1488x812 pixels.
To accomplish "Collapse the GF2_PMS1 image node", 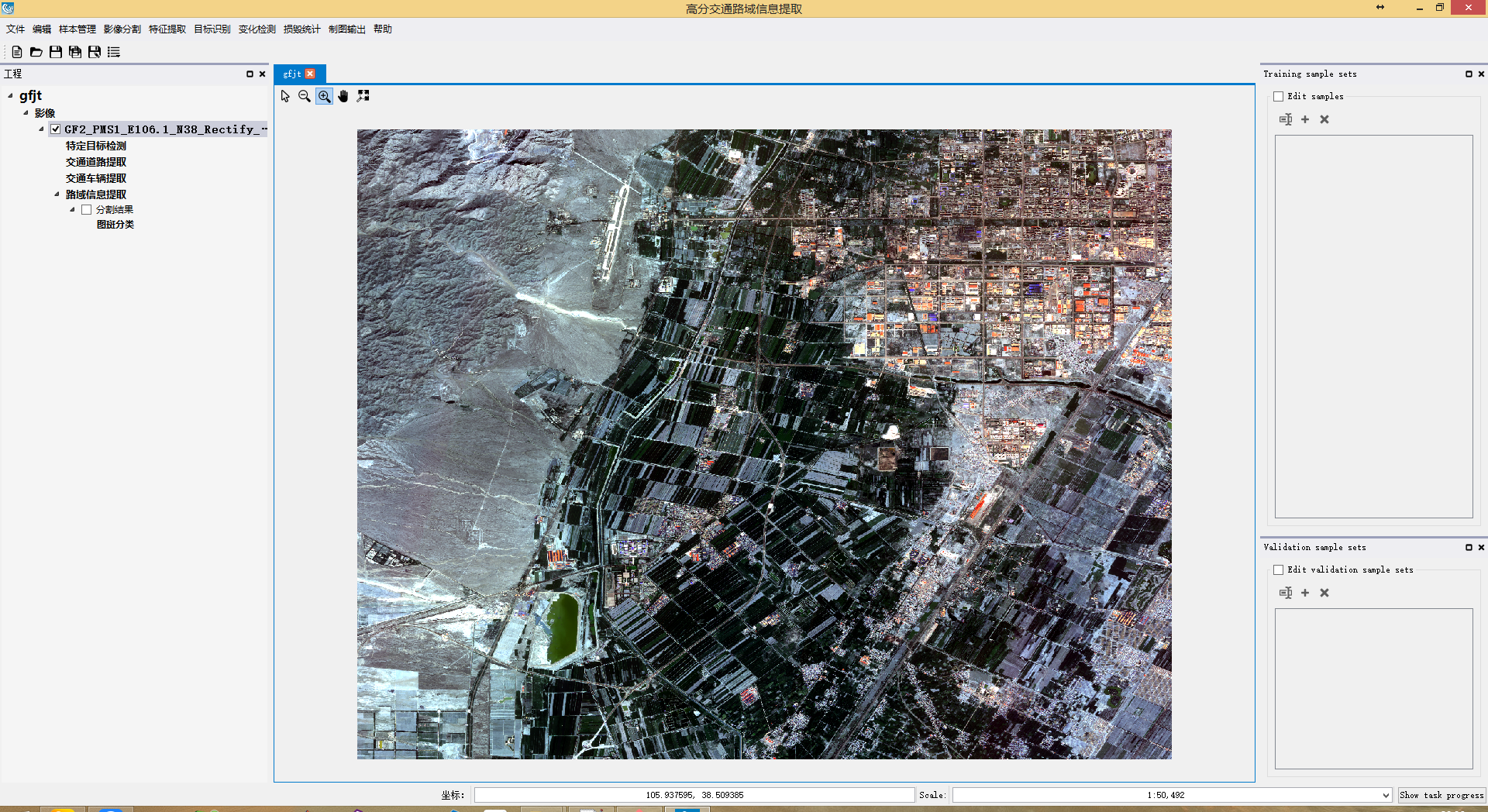I will [x=41, y=129].
